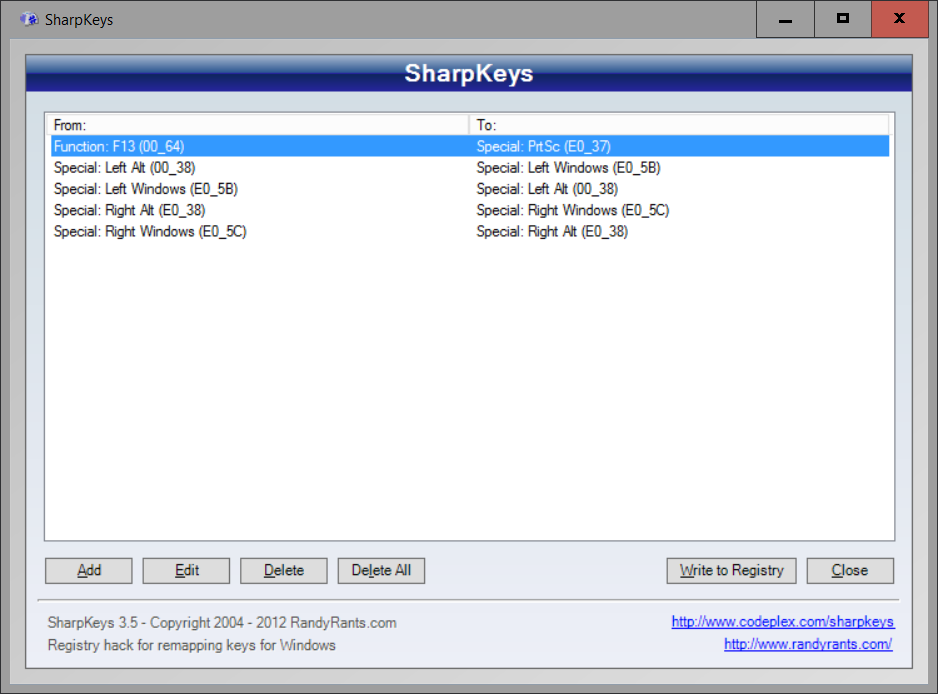Select the Left Alt (00_38) source row

pos(124,168)
